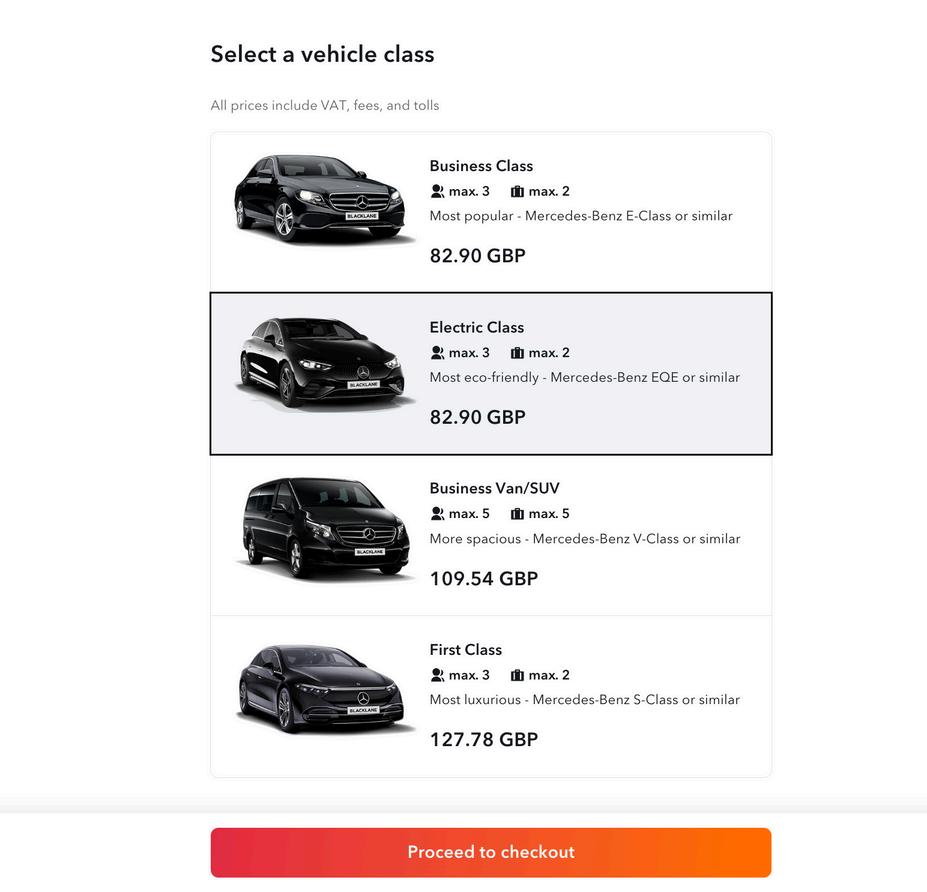Image resolution: width=927 pixels, height=892 pixels.
Task: Click the Mercedes EQE car image
Action: tap(324, 361)
